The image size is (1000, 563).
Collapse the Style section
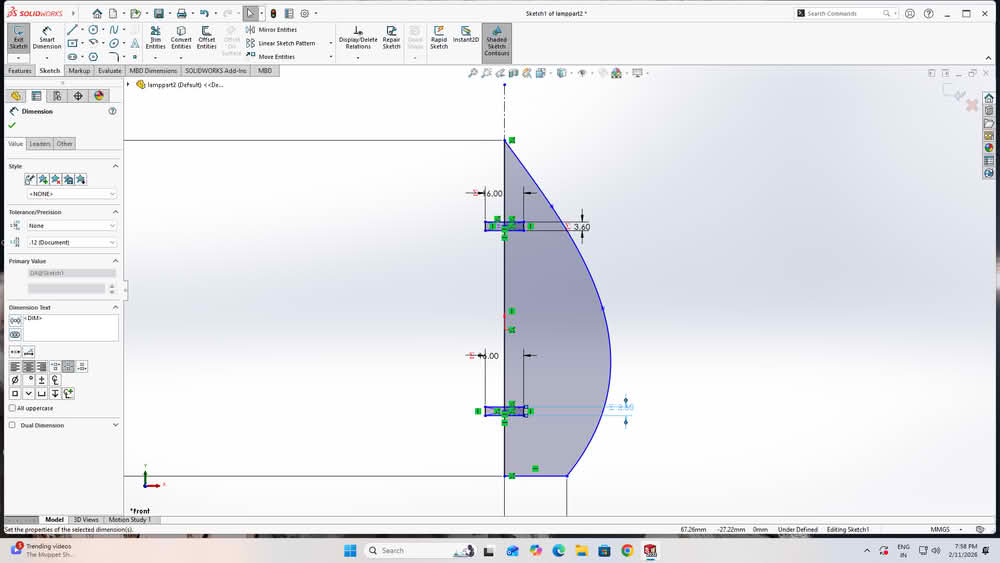click(x=115, y=166)
